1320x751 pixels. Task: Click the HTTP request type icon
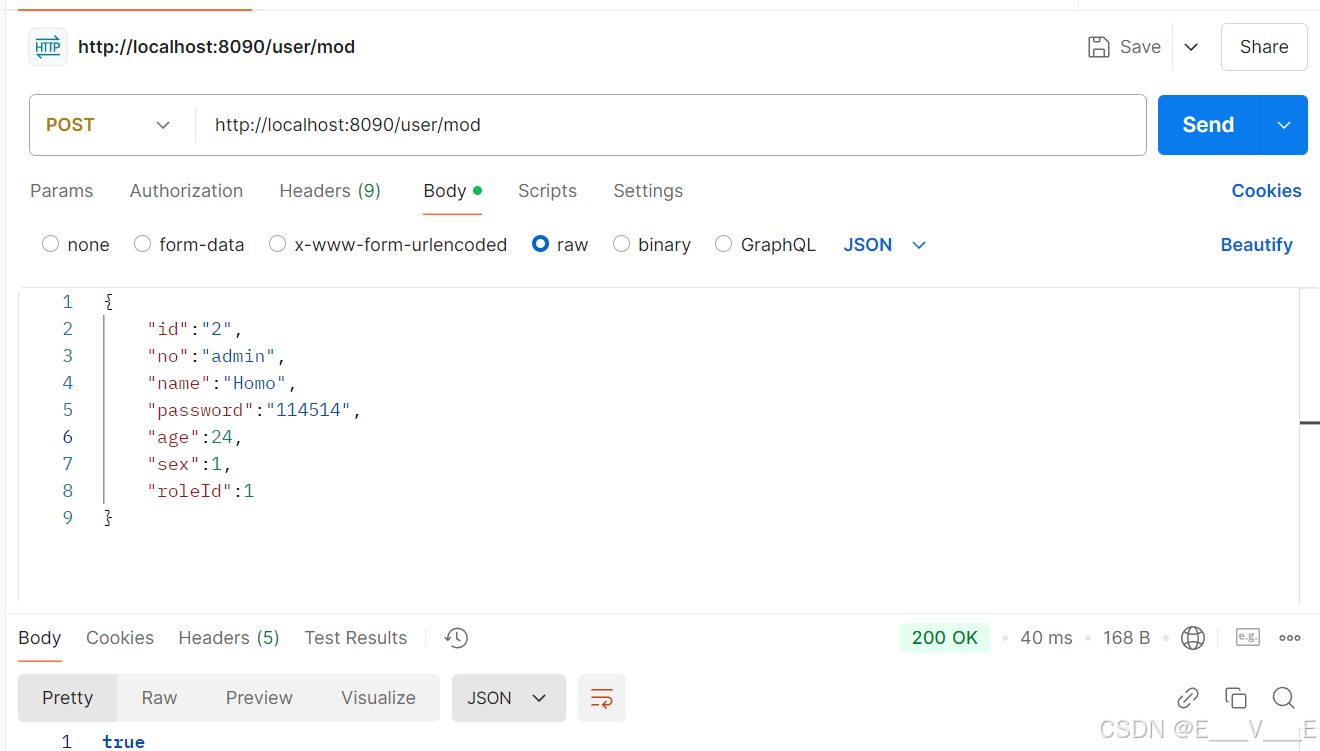[x=48, y=47]
